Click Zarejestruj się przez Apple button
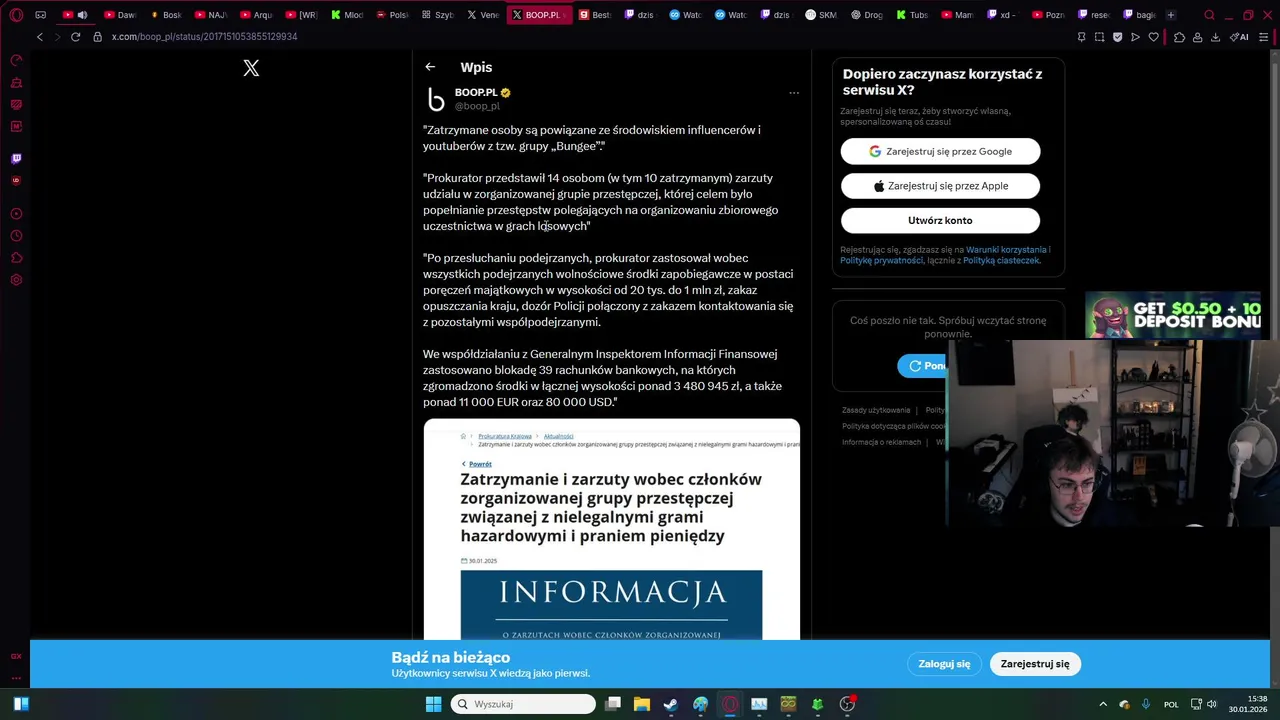The image size is (1280, 720). point(940,186)
